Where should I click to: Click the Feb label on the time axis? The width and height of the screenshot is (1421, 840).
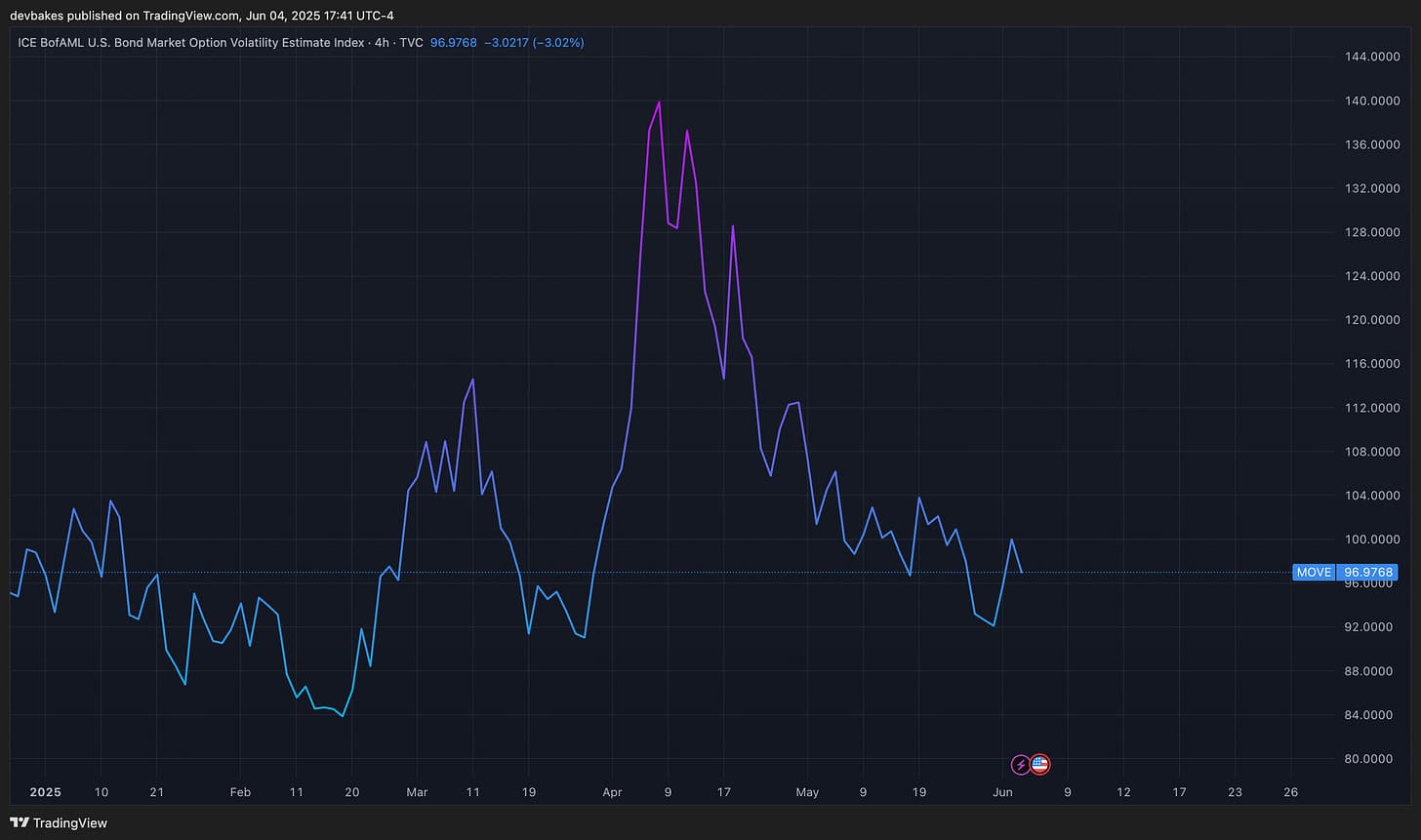click(240, 792)
